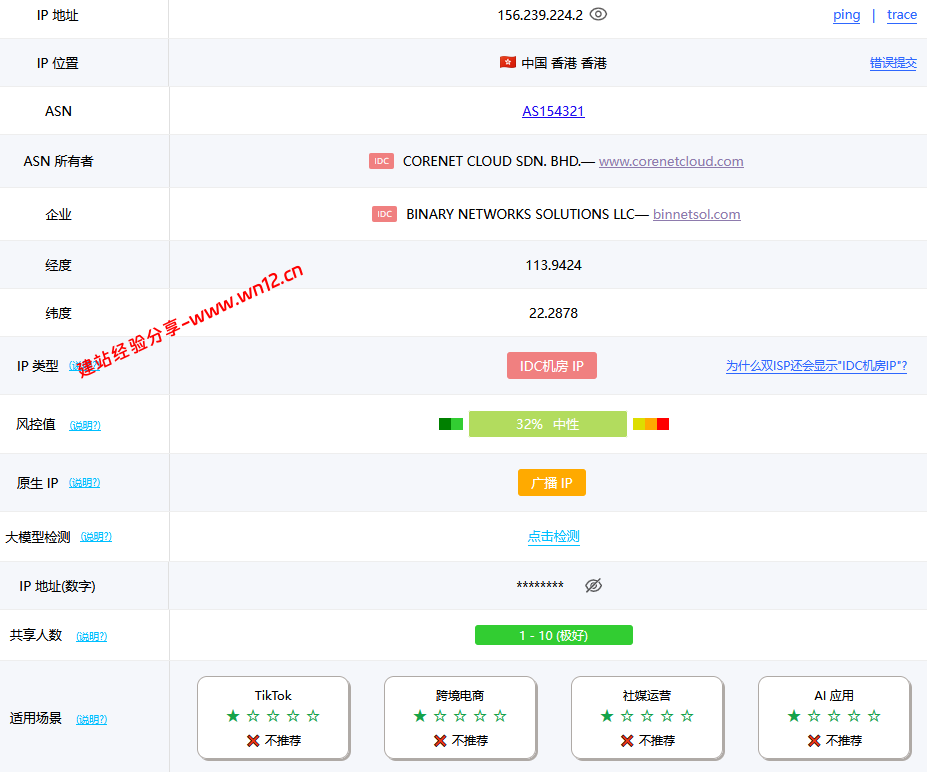Click the IP 地址(数字) row label
The width and height of the screenshot is (927, 772).
click(x=57, y=586)
